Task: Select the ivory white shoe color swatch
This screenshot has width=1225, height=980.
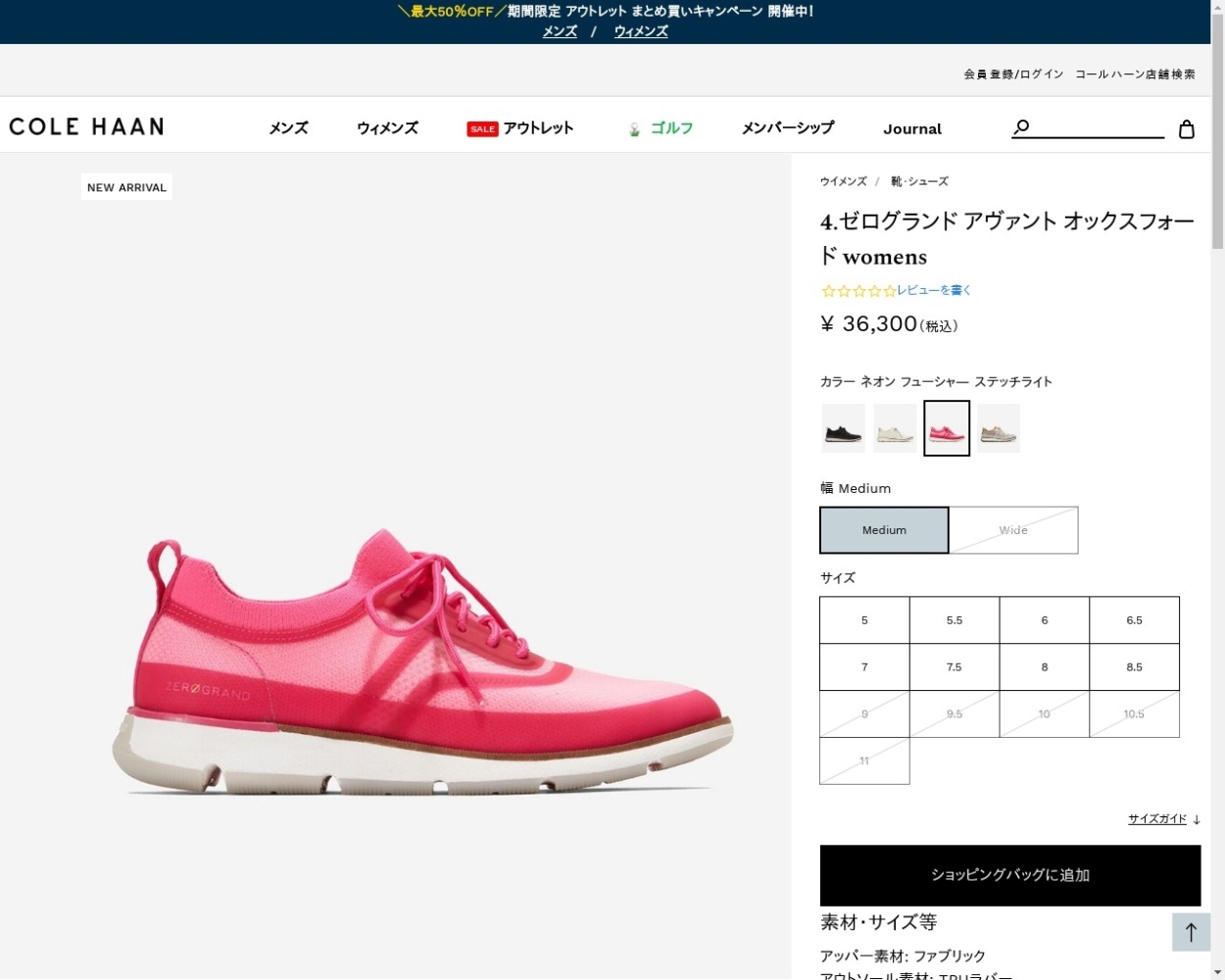Action: [895, 428]
